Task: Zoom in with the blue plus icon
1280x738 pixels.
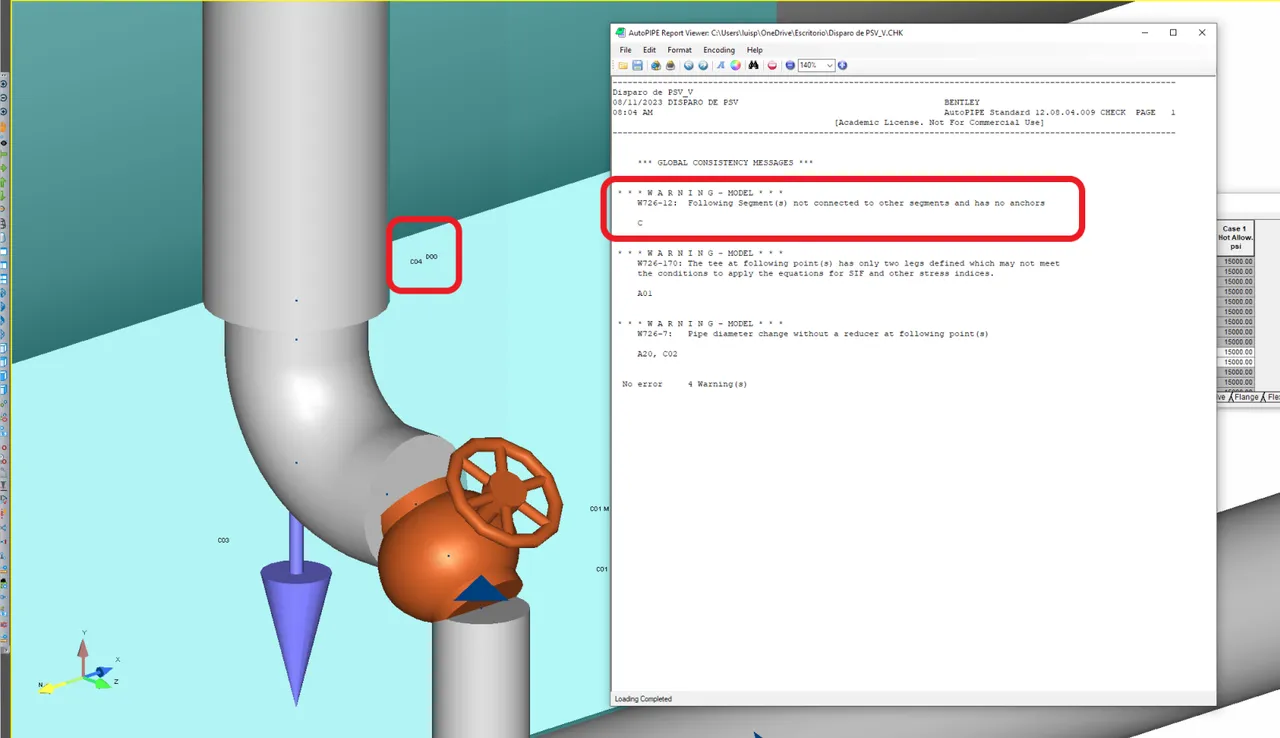Action: tap(842, 65)
